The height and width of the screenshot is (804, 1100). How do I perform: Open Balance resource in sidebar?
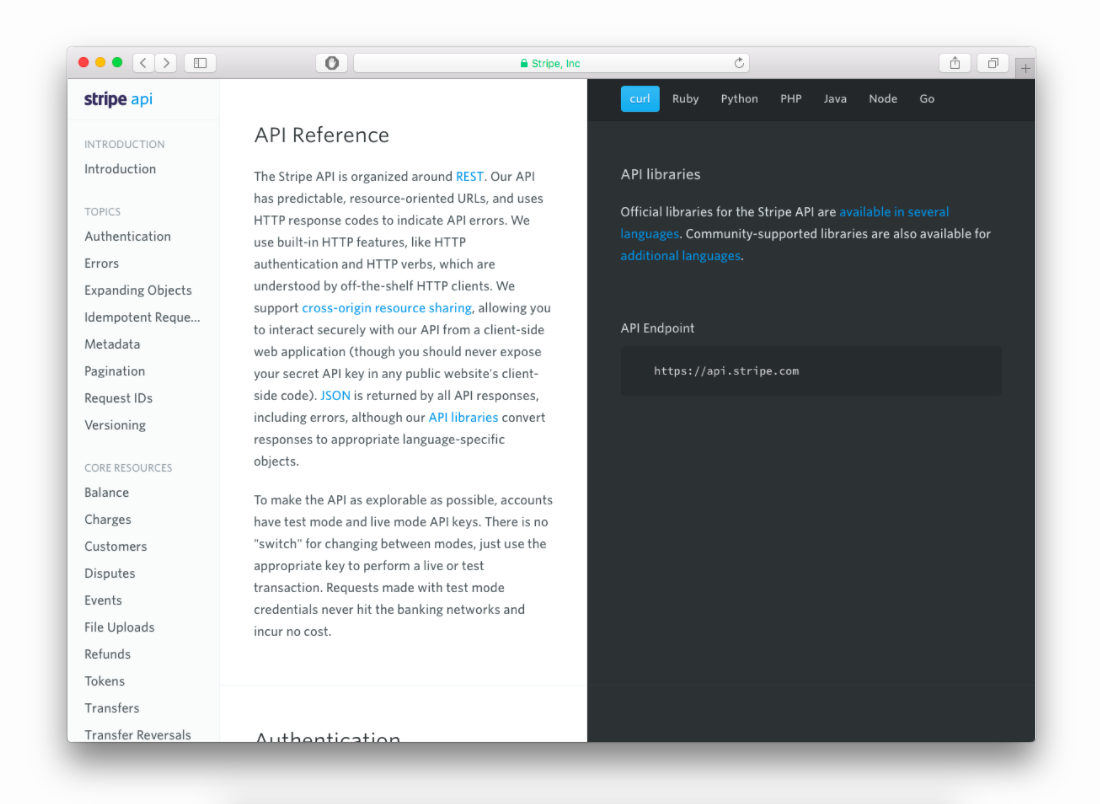point(107,493)
